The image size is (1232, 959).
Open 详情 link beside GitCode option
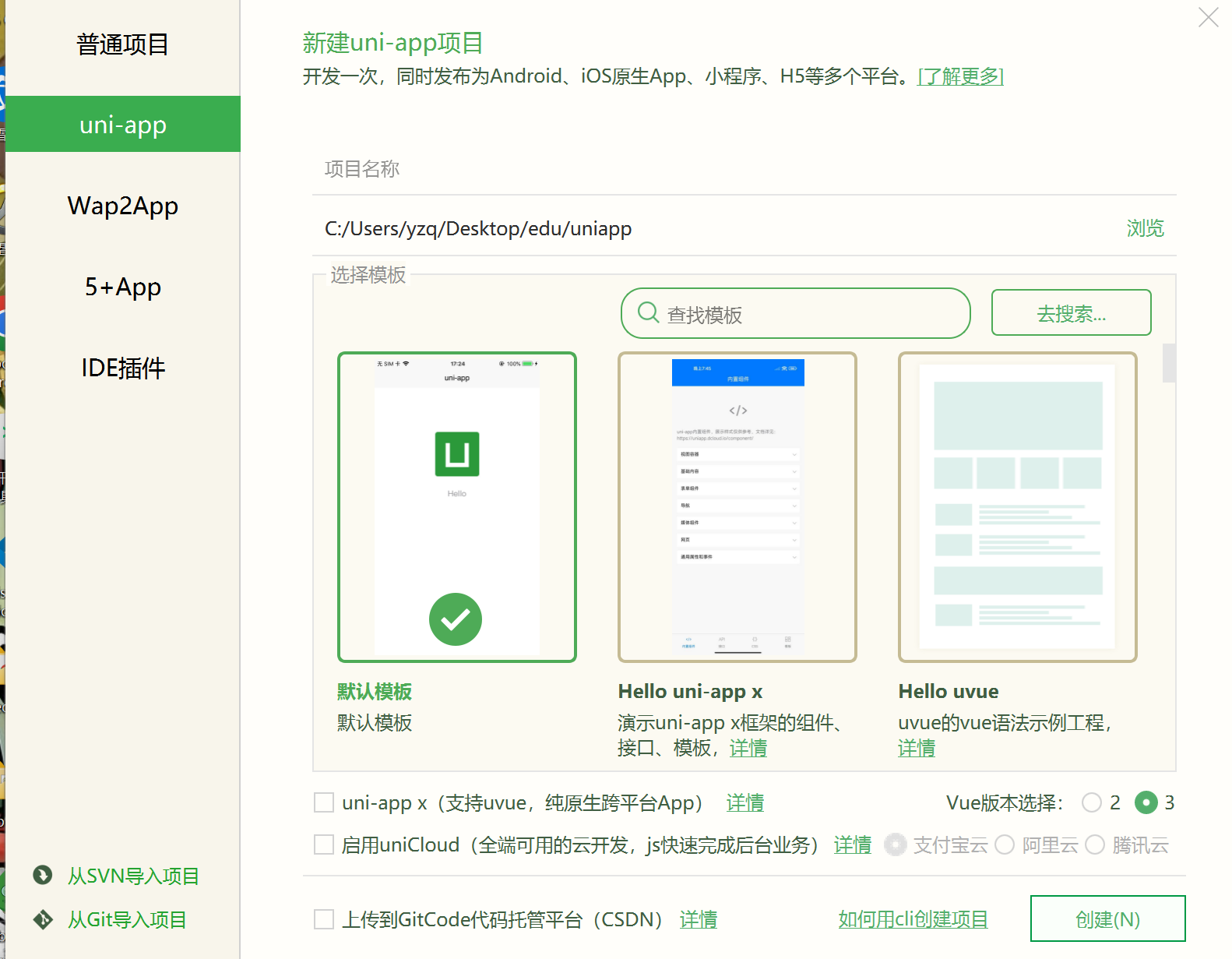pos(699,919)
